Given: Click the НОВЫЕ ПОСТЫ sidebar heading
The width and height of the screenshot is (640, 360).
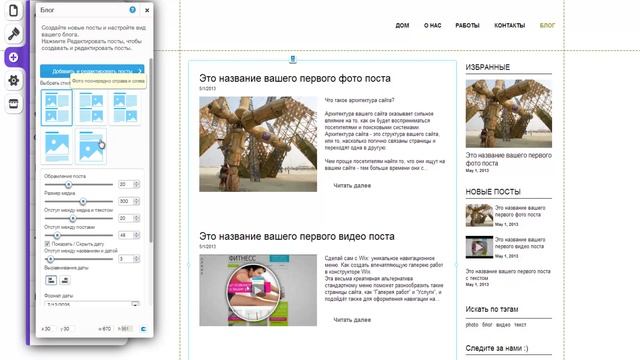Looking at the screenshot, I should click(493, 192).
